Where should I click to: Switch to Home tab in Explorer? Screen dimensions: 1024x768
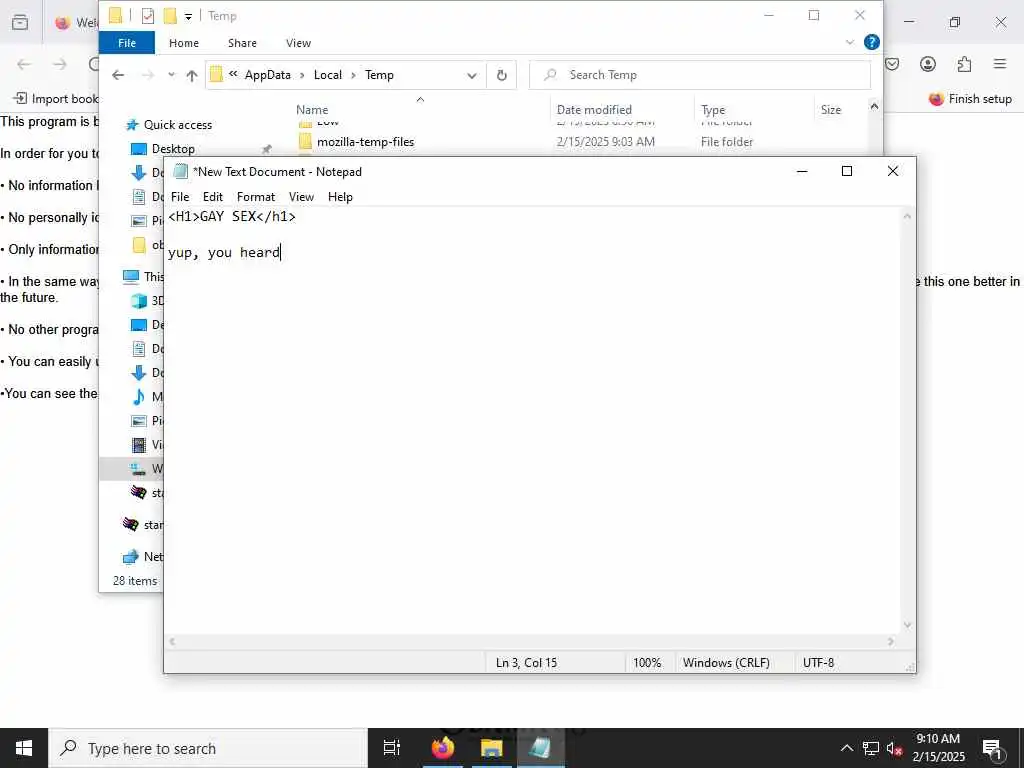[x=184, y=43]
